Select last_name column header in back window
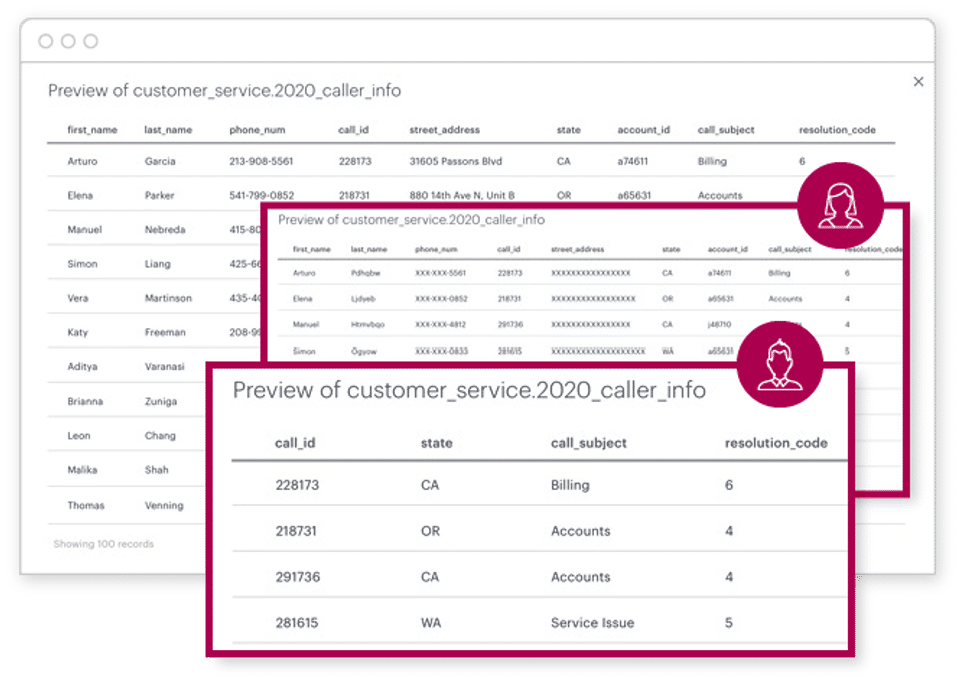 tap(168, 130)
